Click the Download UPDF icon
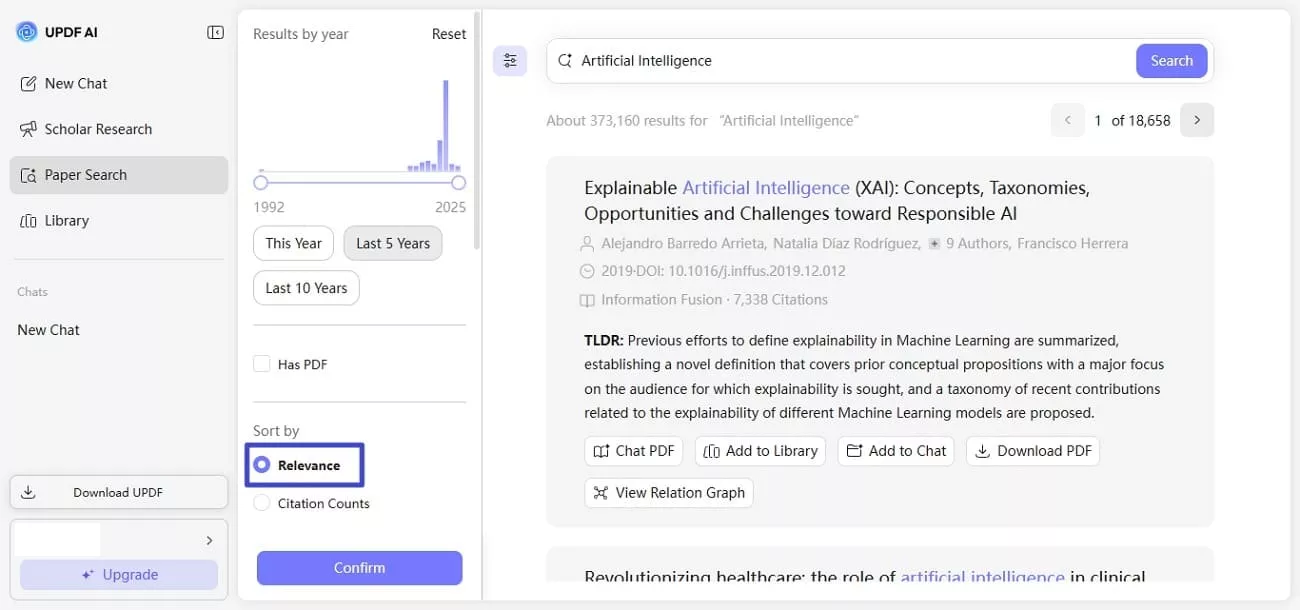The width and height of the screenshot is (1300, 610). tap(28, 491)
